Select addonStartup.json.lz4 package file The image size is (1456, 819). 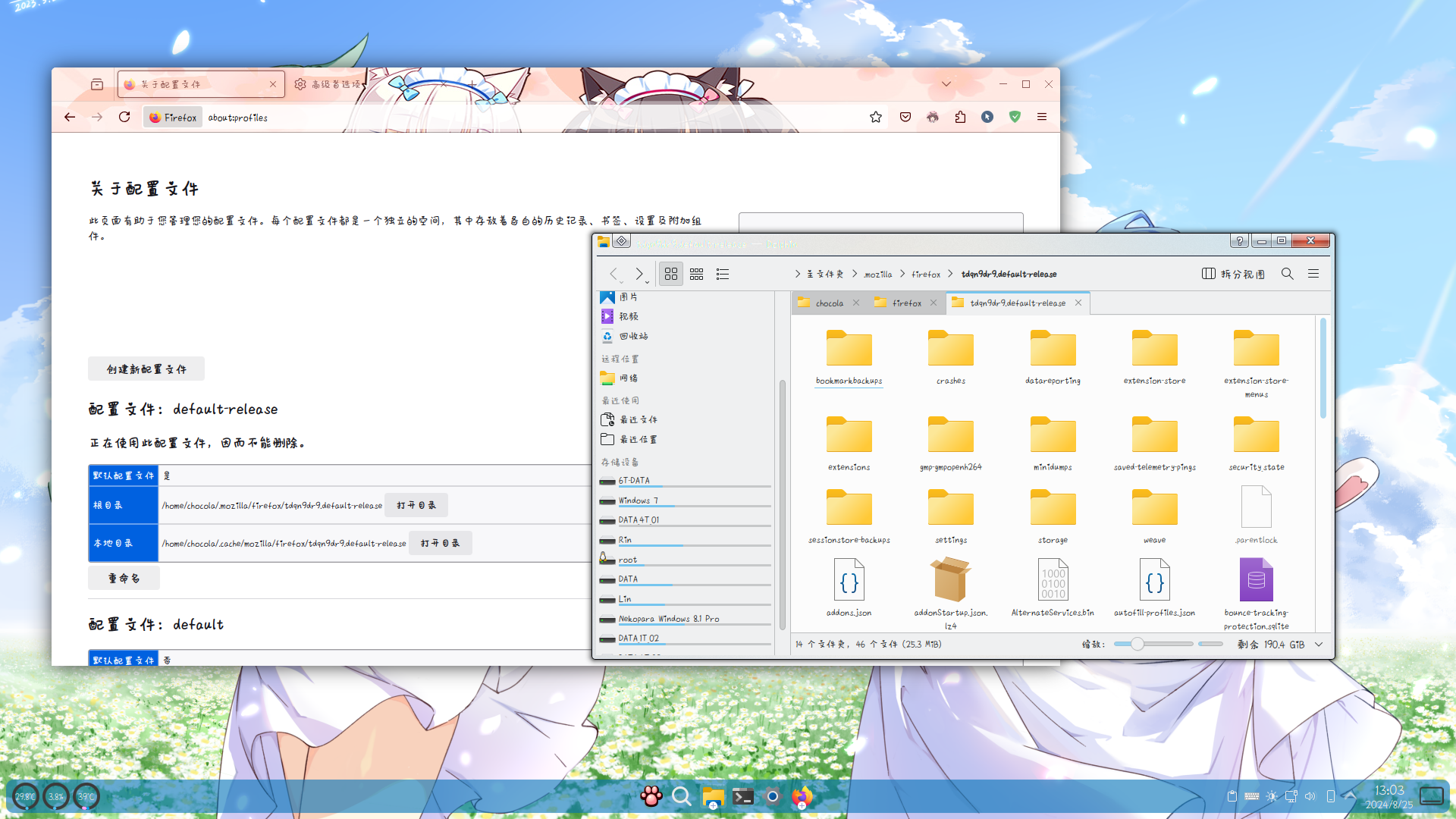tap(950, 594)
